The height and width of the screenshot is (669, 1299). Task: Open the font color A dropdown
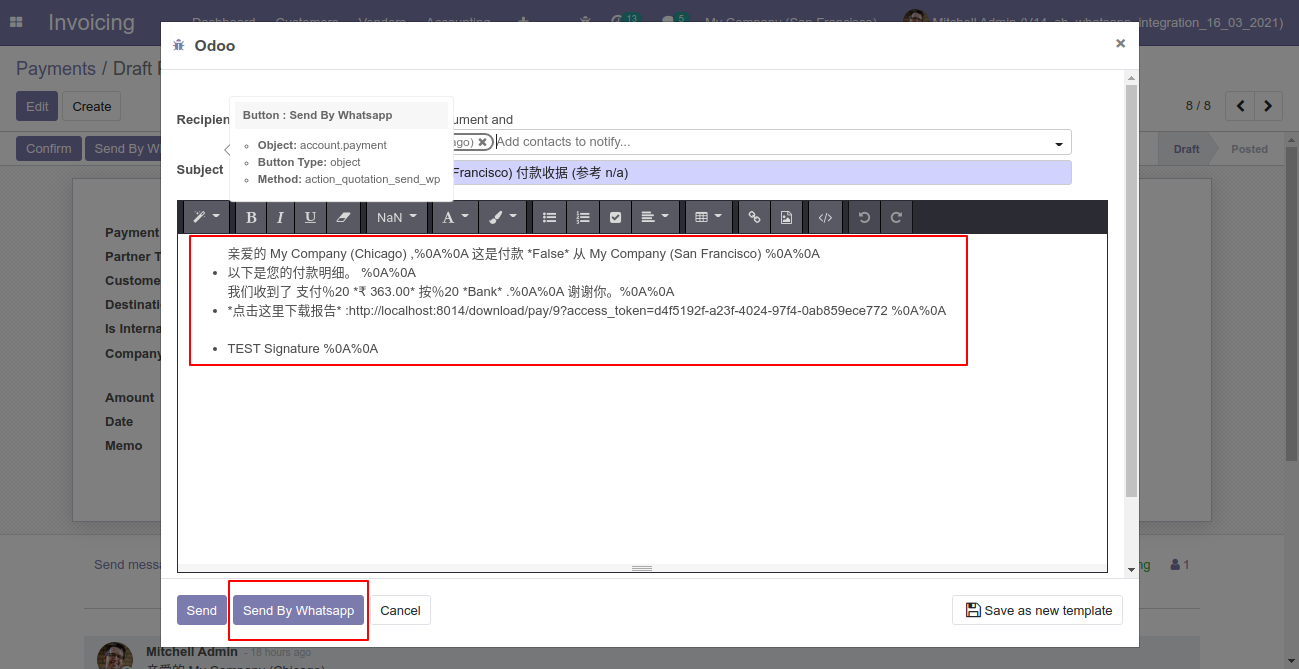455,217
